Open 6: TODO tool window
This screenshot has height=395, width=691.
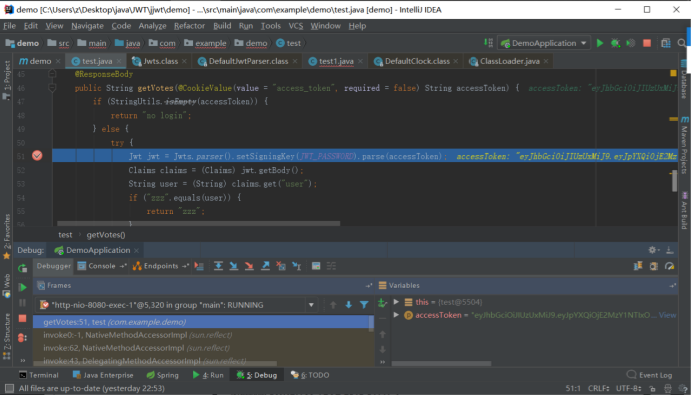(x=310, y=375)
